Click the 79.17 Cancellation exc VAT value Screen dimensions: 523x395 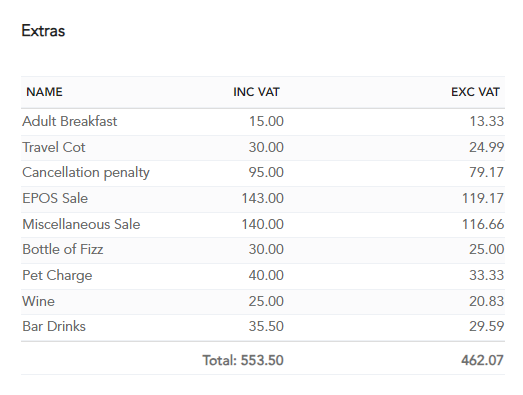click(486, 173)
